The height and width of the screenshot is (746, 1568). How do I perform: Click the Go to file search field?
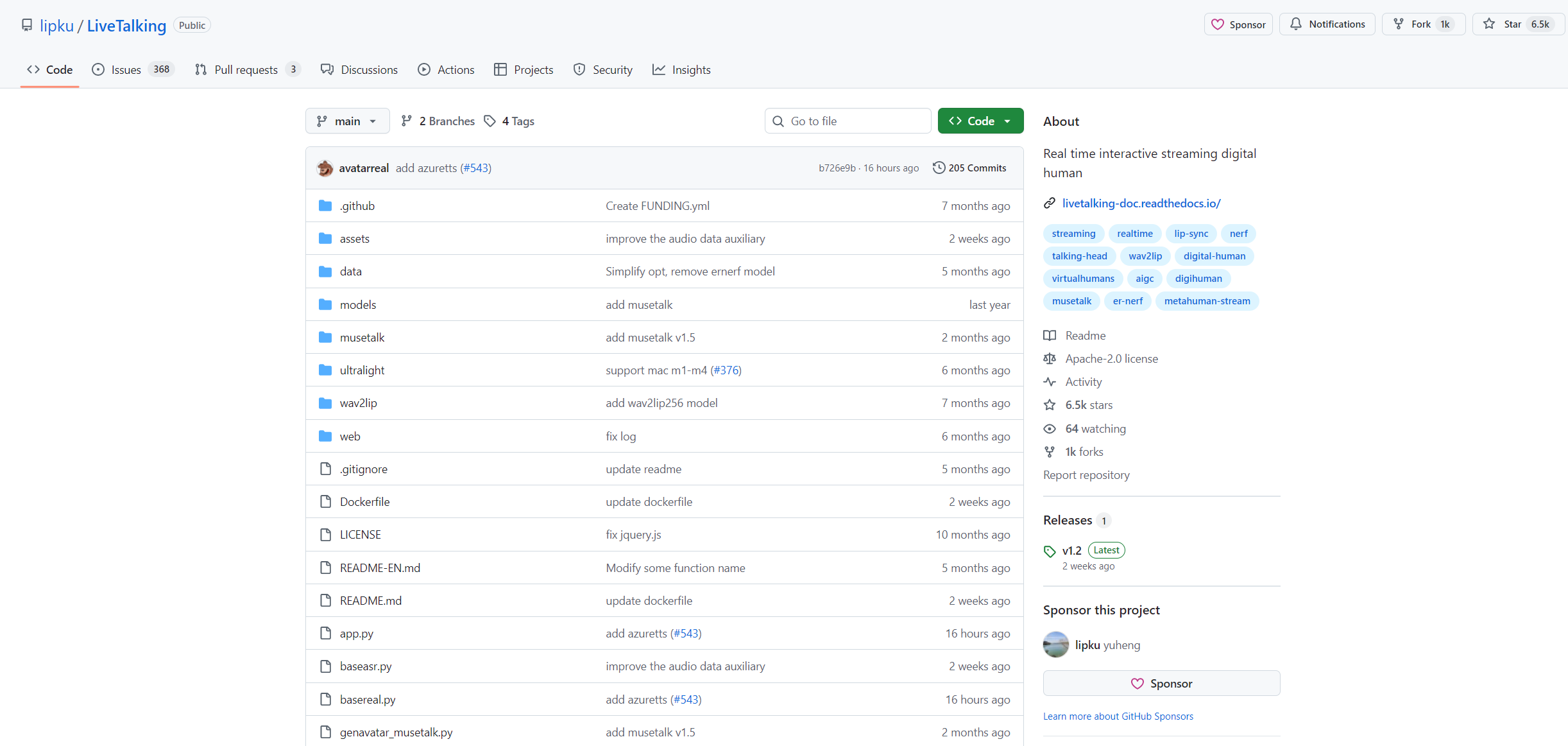(848, 121)
